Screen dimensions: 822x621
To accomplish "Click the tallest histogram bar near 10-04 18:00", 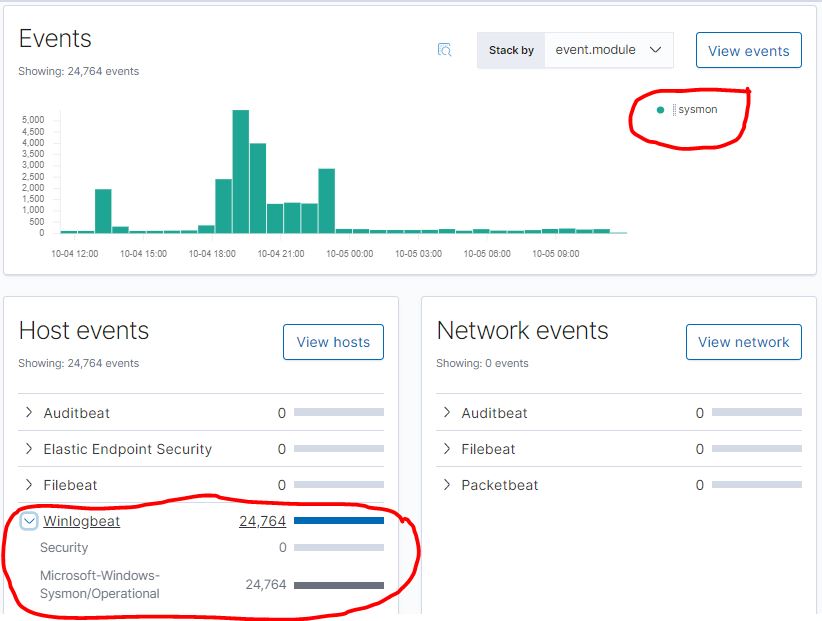I will (238, 170).
